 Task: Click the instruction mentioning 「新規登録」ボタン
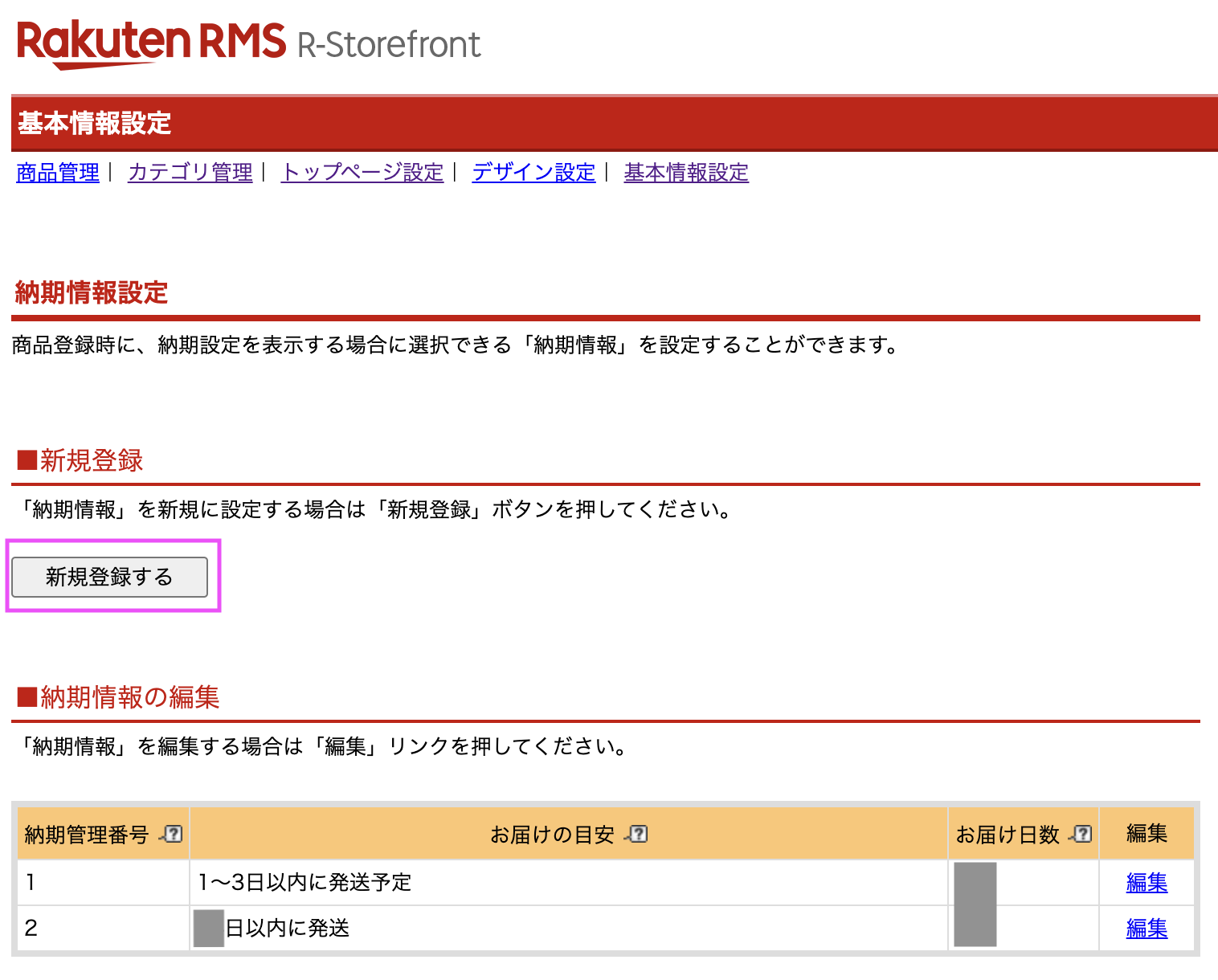pyautogui.click(x=374, y=509)
